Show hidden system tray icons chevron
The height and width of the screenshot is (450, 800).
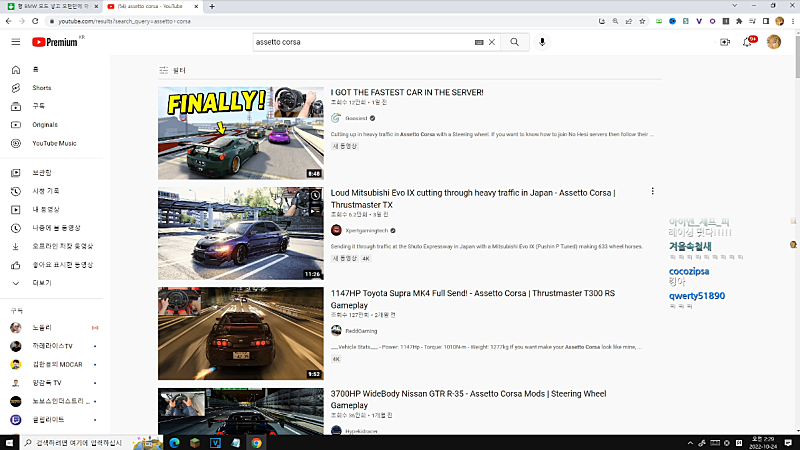(x=690, y=443)
